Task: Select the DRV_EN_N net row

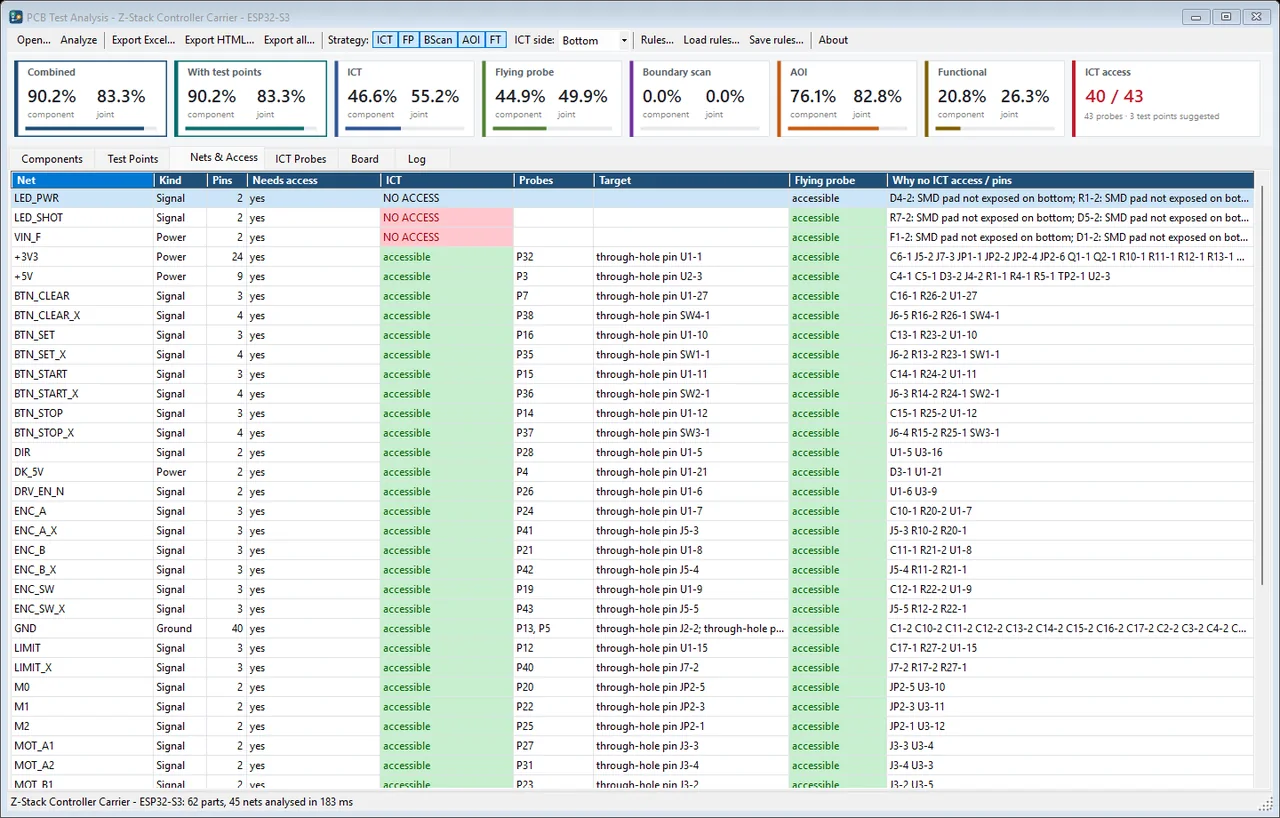Action: 632,492
